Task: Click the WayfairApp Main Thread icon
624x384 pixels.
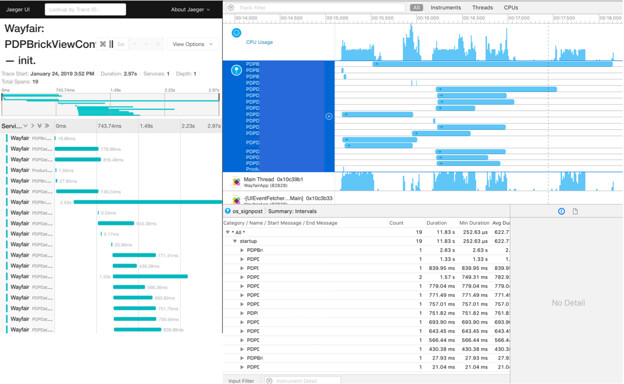Action: pyautogui.click(x=236, y=182)
